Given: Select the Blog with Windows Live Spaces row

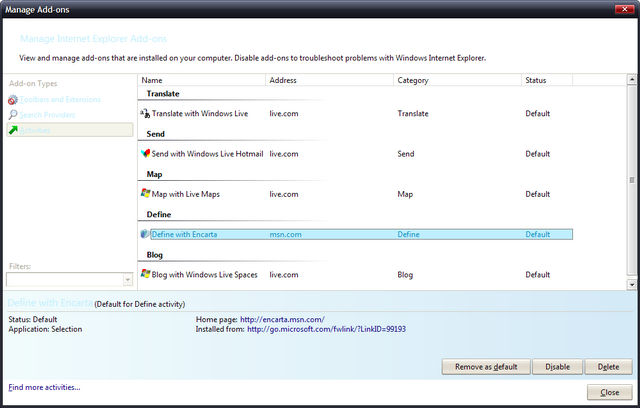Looking at the screenshot, I should click(x=356, y=275).
